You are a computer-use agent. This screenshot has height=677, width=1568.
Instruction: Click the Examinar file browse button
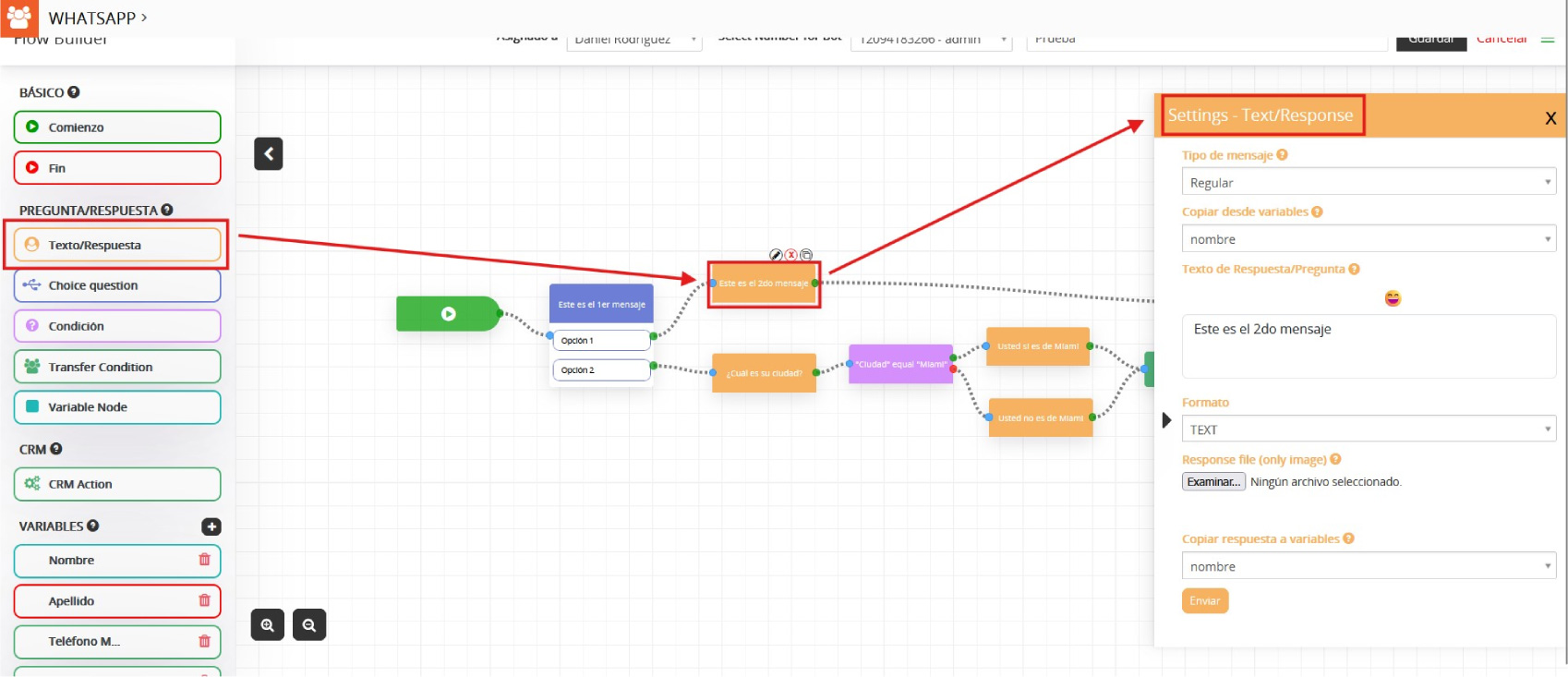pyautogui.click(x=1213, y=482)
